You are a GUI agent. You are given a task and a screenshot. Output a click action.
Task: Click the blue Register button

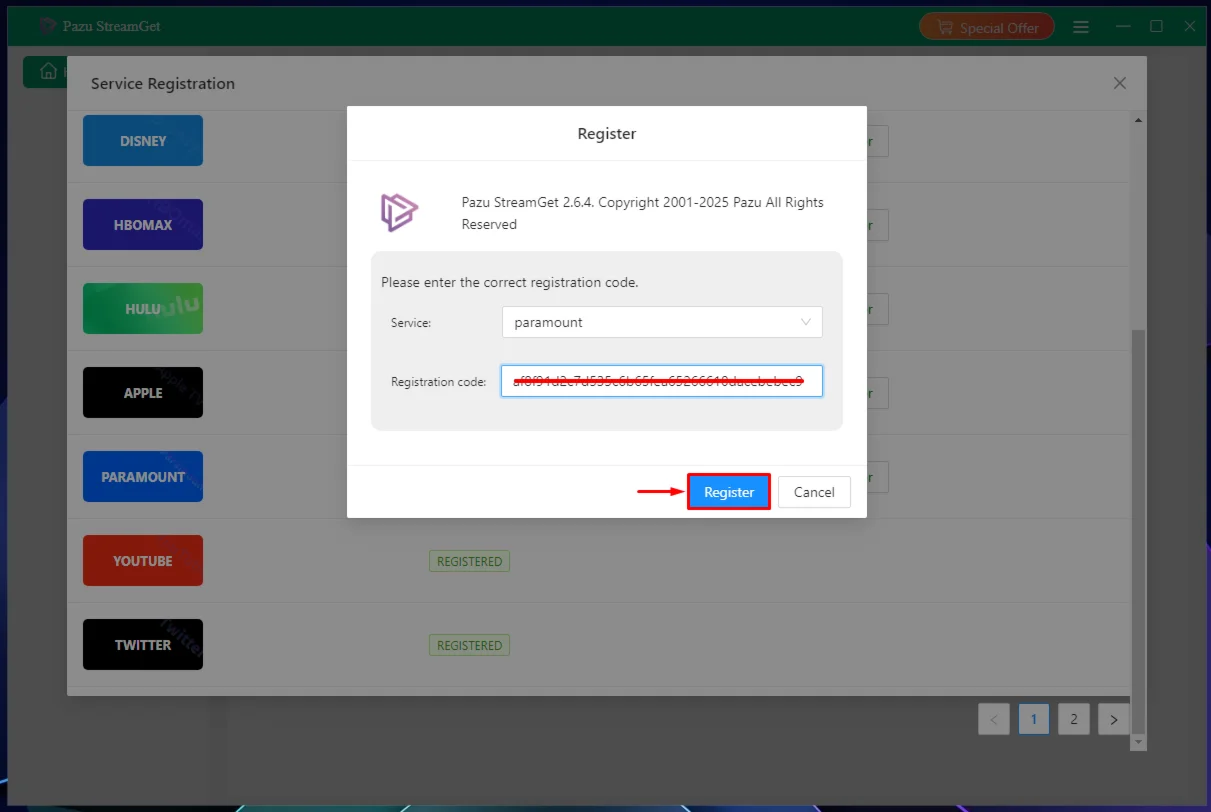(729, 492)
